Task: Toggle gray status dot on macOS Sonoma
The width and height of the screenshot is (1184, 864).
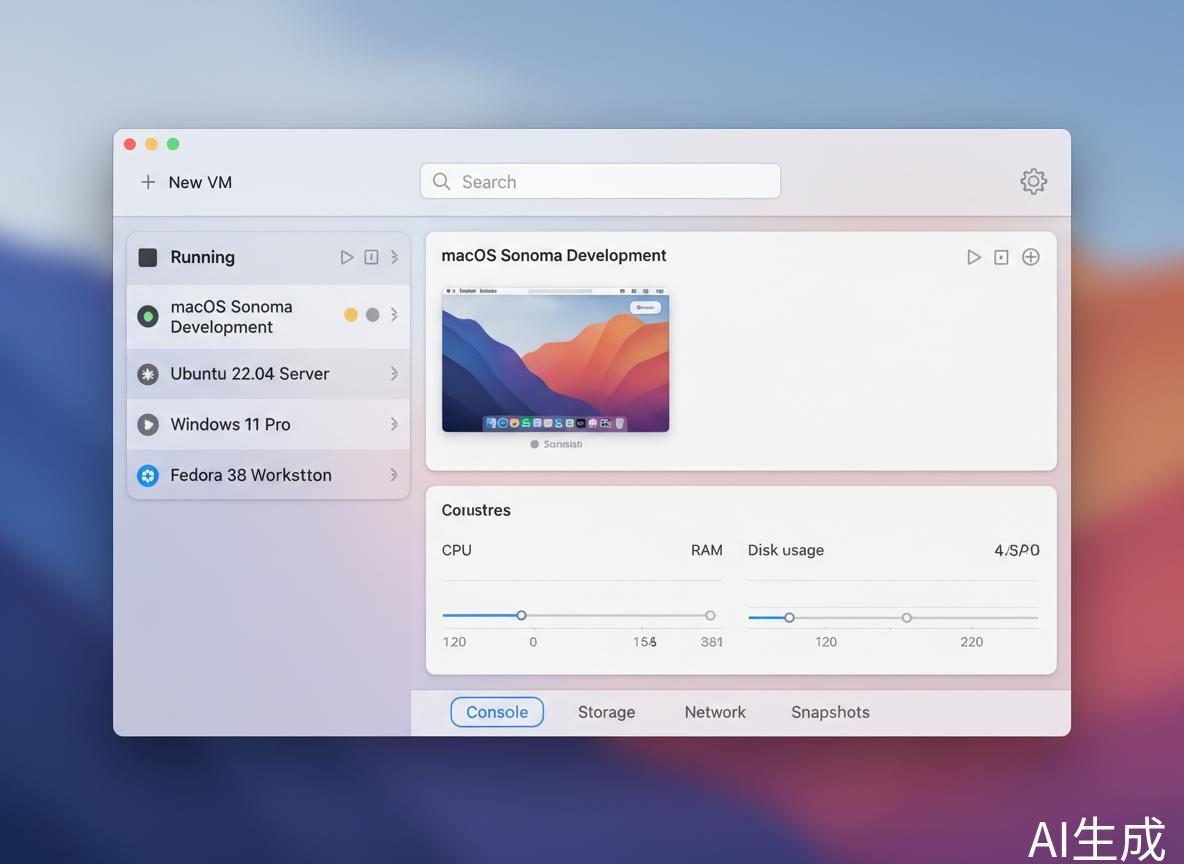Action: (x=372, y=315)
